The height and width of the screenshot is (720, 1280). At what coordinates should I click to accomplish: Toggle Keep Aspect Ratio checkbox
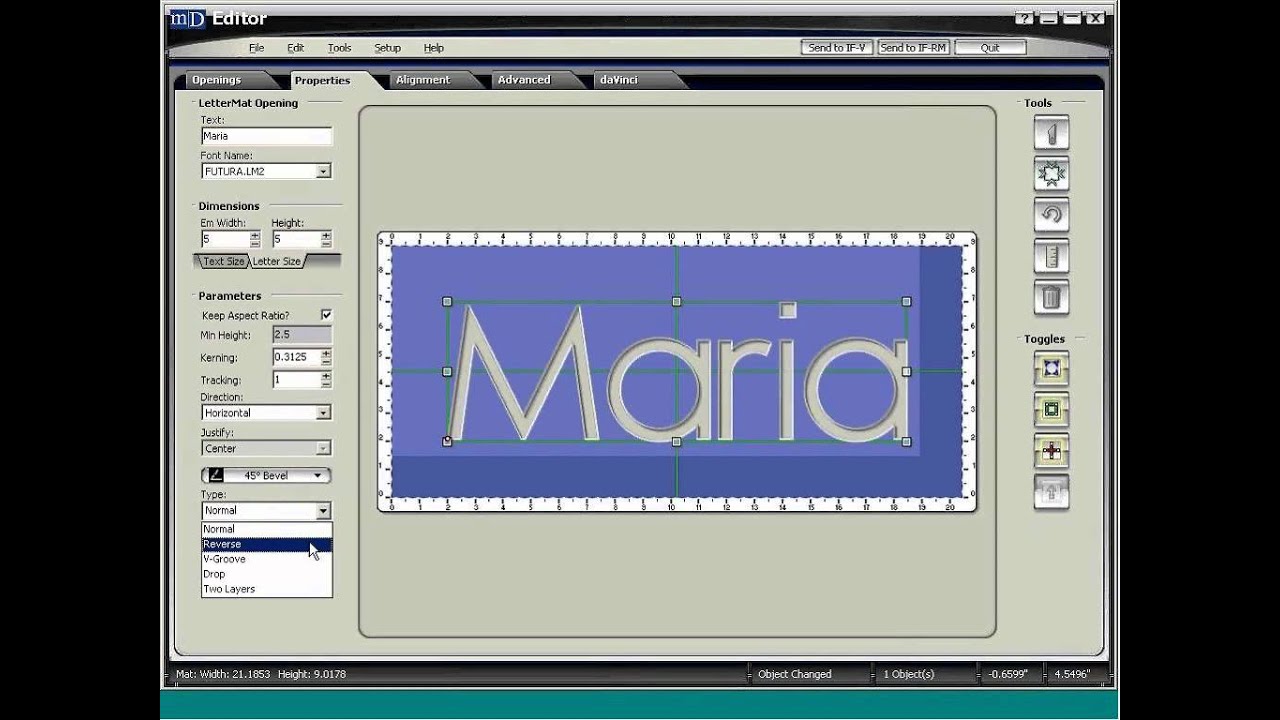pyautogui.click(x=326, y=315)
